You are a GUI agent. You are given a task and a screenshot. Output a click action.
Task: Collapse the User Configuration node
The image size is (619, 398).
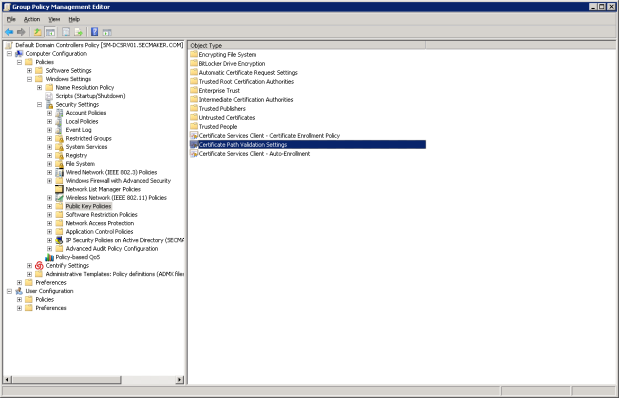[x=9, y=291]
